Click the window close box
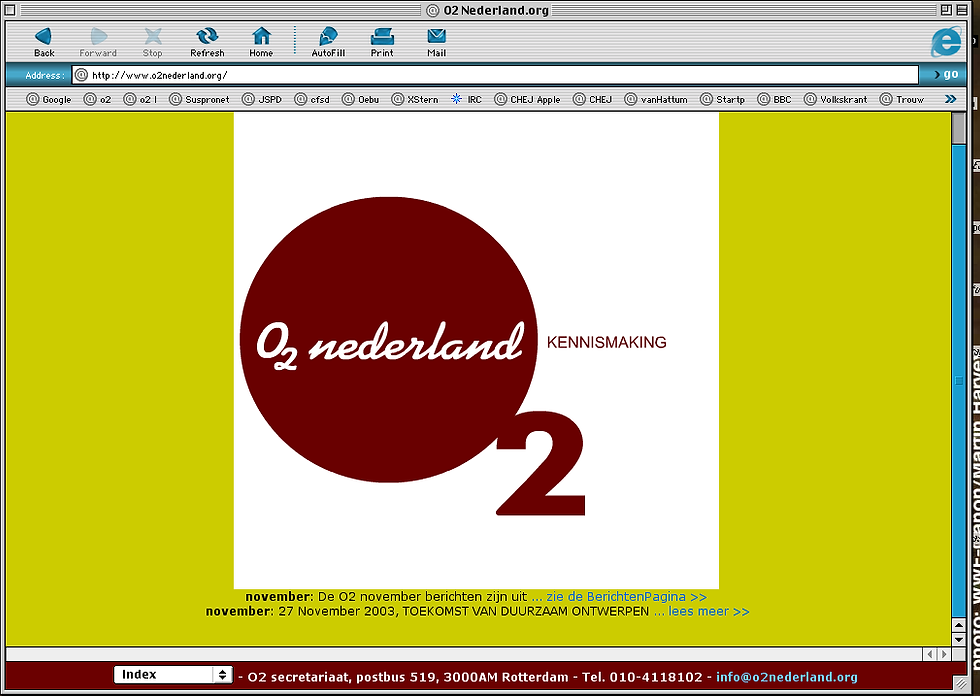 pyautogui.click(x=10, y=10)
